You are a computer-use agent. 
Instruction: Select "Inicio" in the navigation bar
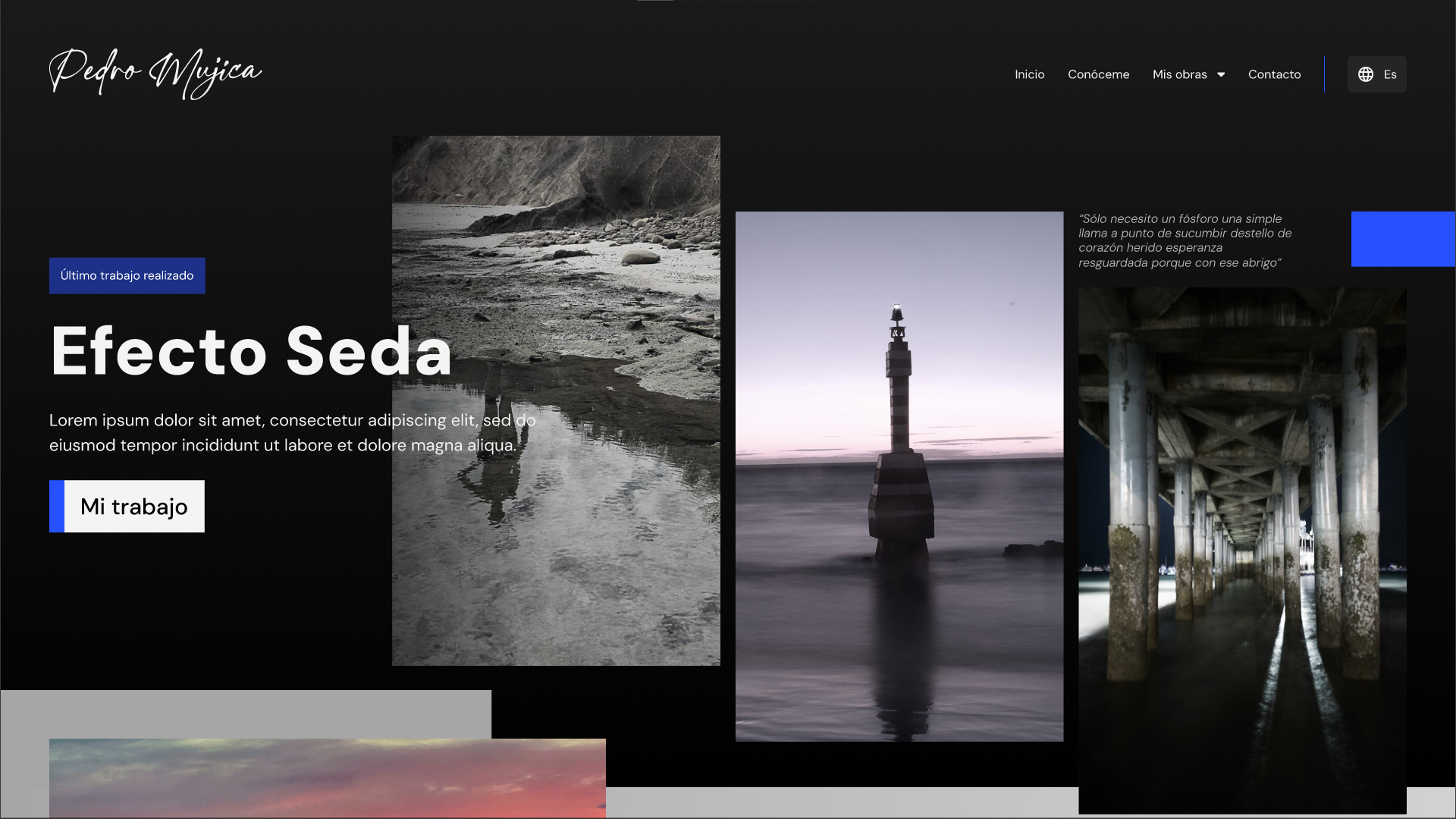(1029, 74)
